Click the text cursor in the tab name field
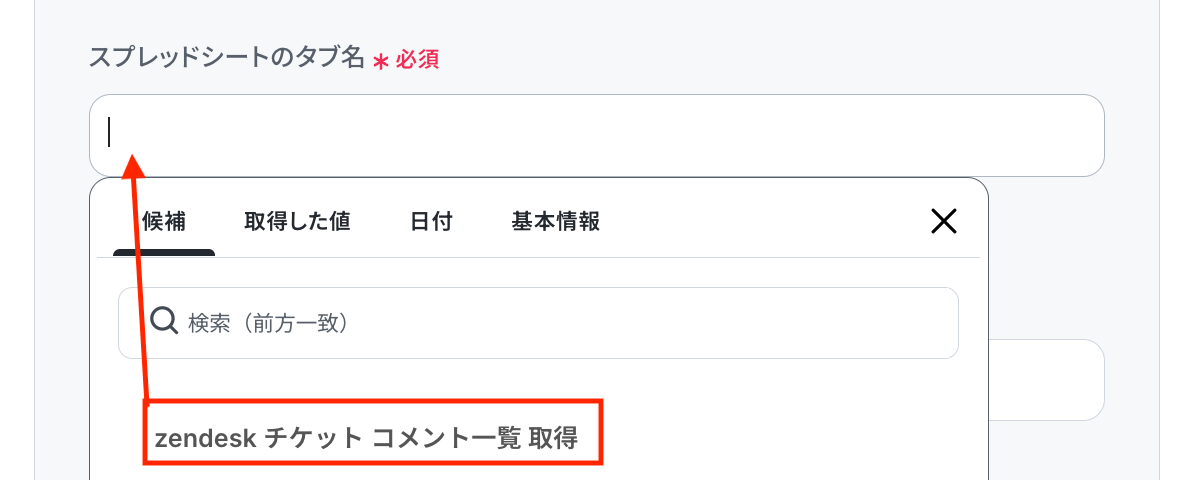 [x=109, y=132]
